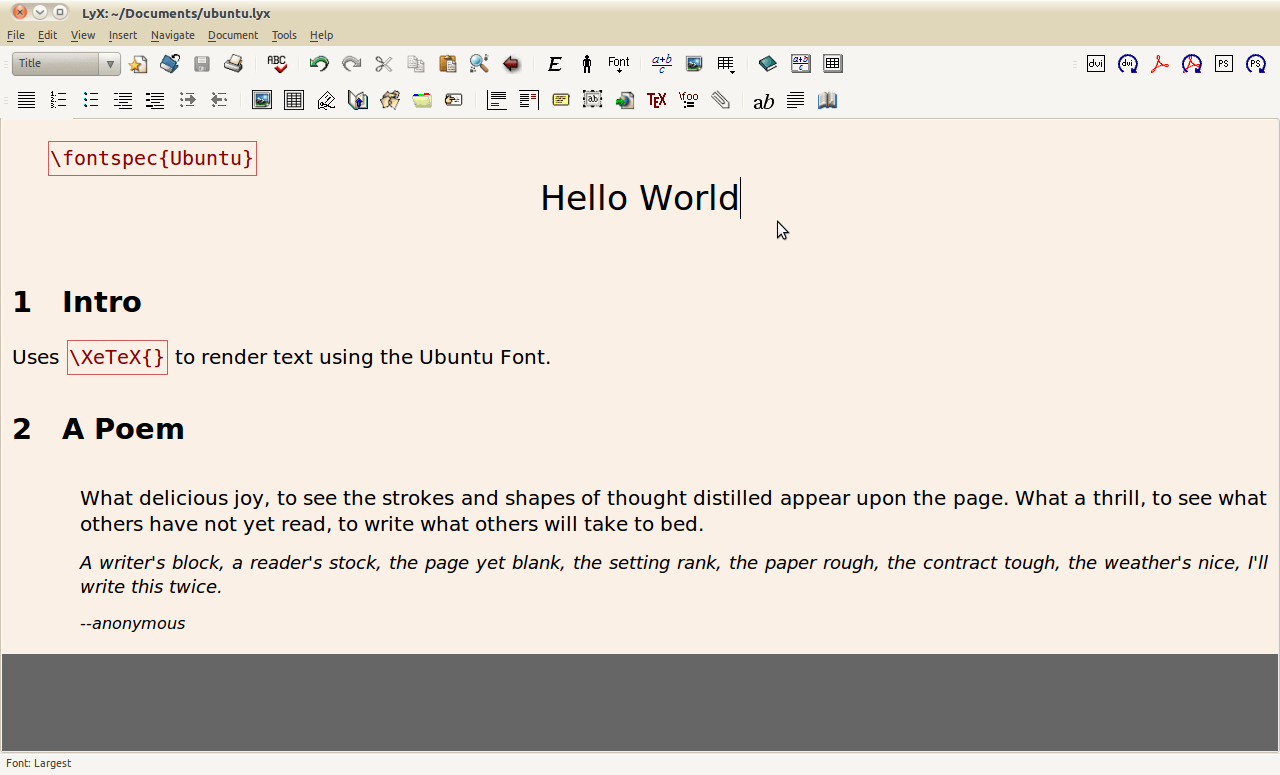
Task: Open the Document menu
Action: click(x=233, y=35)
